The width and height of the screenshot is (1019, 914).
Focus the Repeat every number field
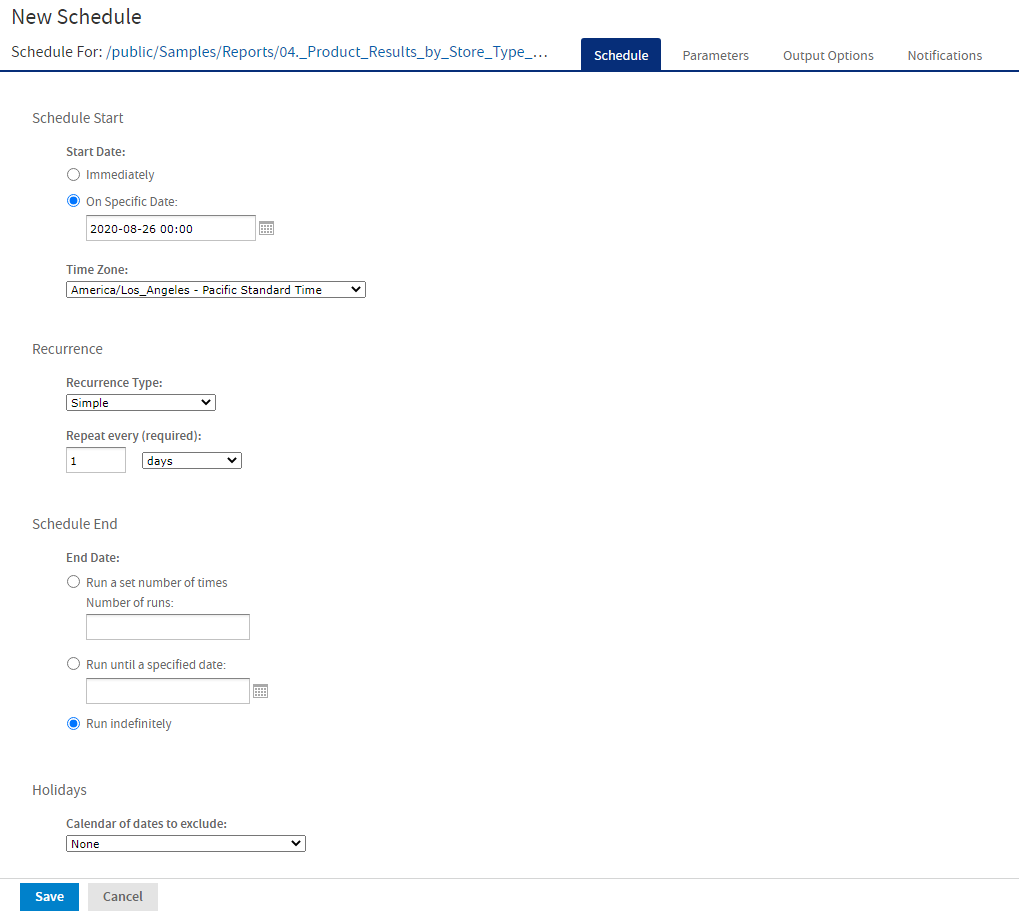[96, 460]
